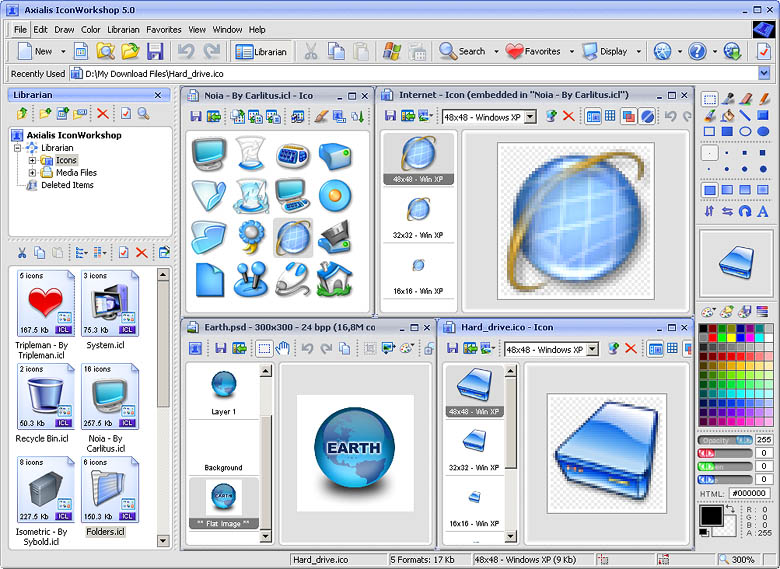Click the delete format X in Hard_drive.ico window
The height and width of the screenshot is (569, 780).
coord(631,349)
